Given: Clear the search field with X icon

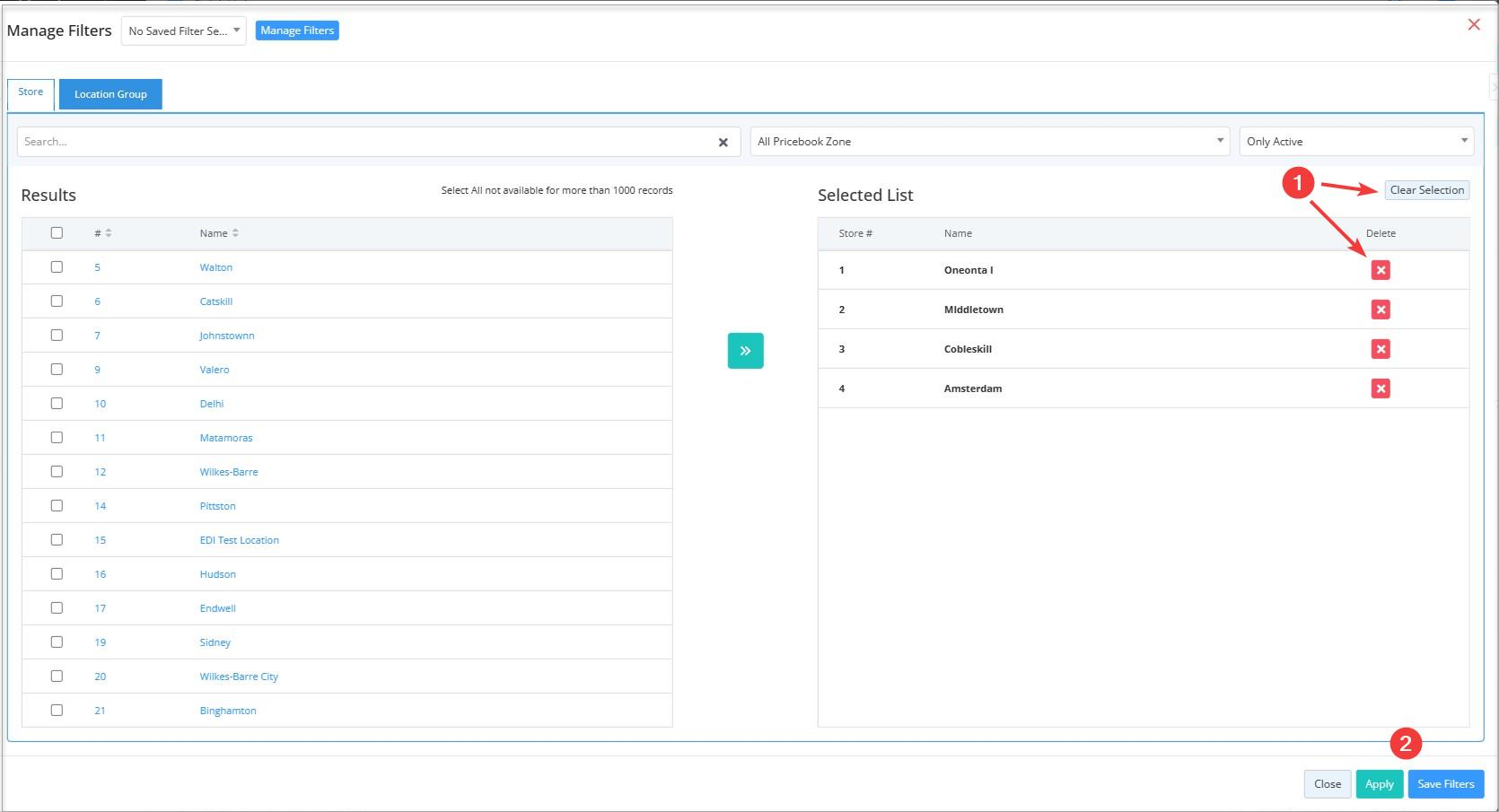Looking at the screenshot, I should pos(723,142).
